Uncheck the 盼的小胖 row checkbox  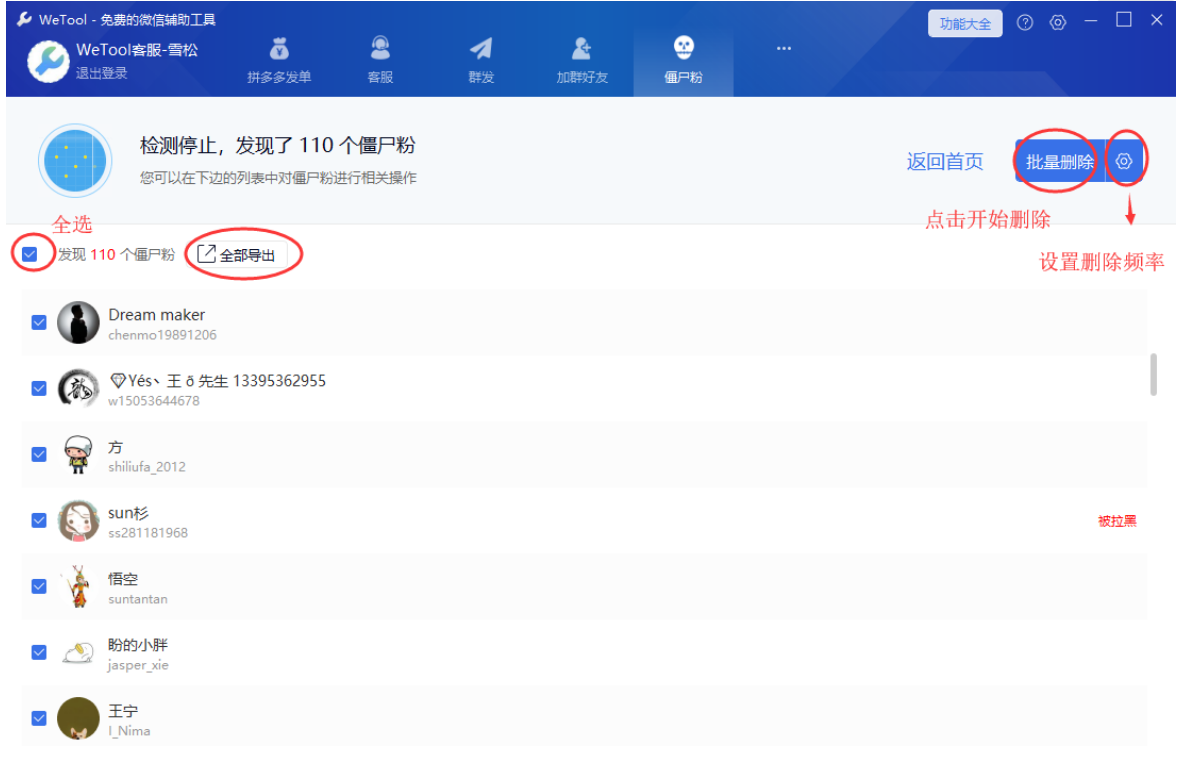coord(39,653)
